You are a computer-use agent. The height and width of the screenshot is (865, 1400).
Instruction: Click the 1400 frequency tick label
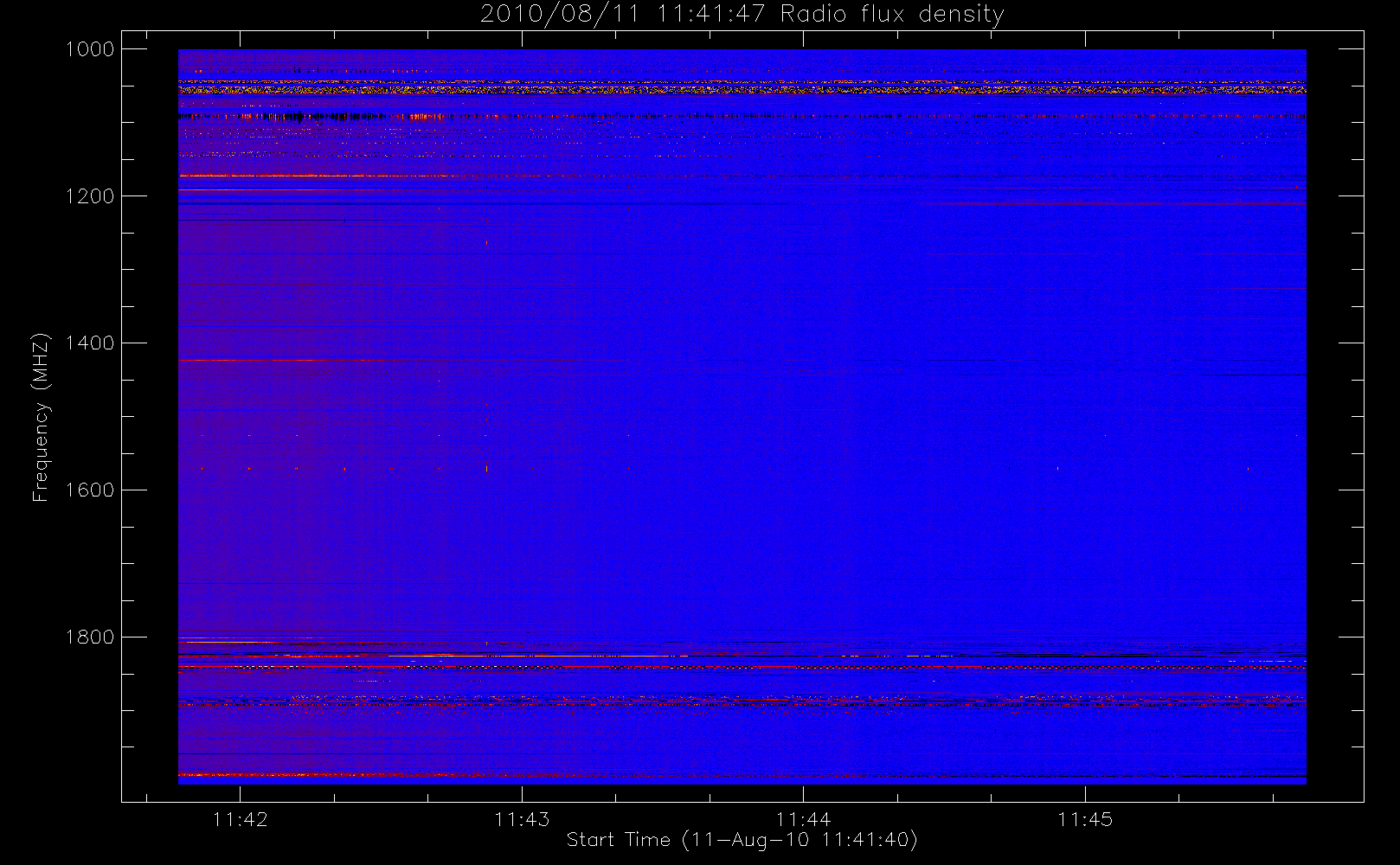[x=90, y=343]
